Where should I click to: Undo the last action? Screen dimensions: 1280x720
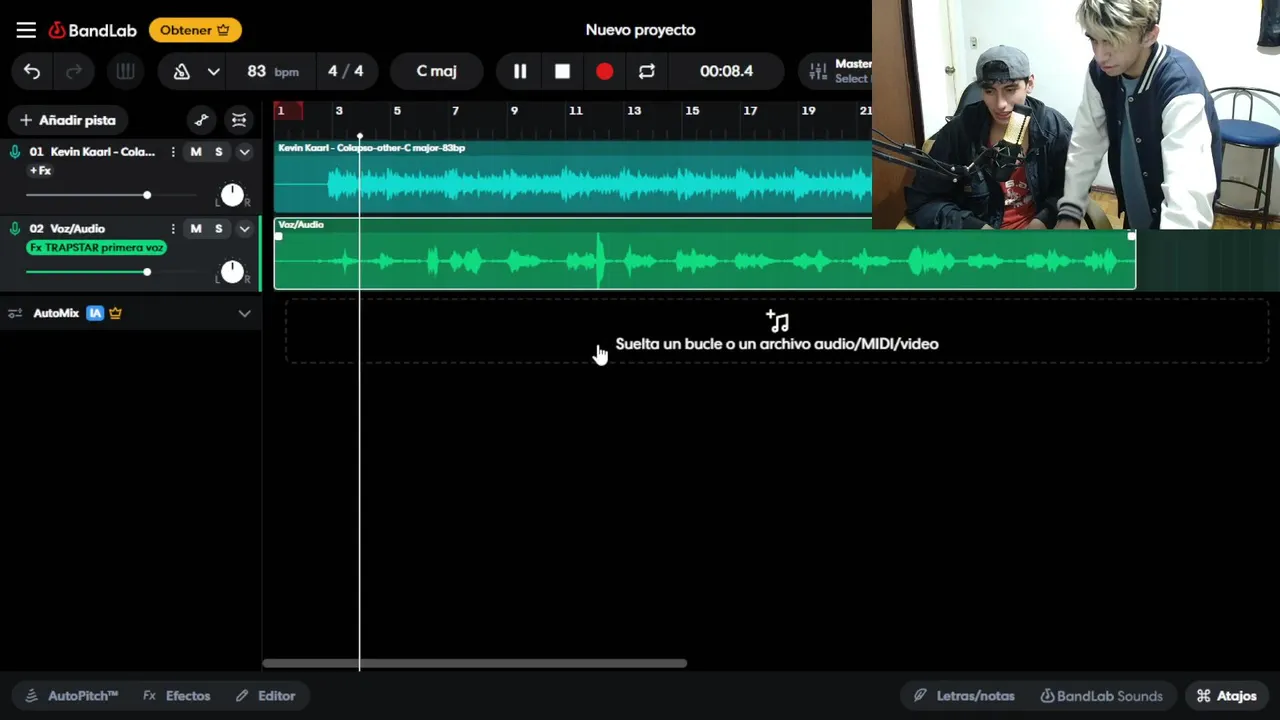coord(32,71)
